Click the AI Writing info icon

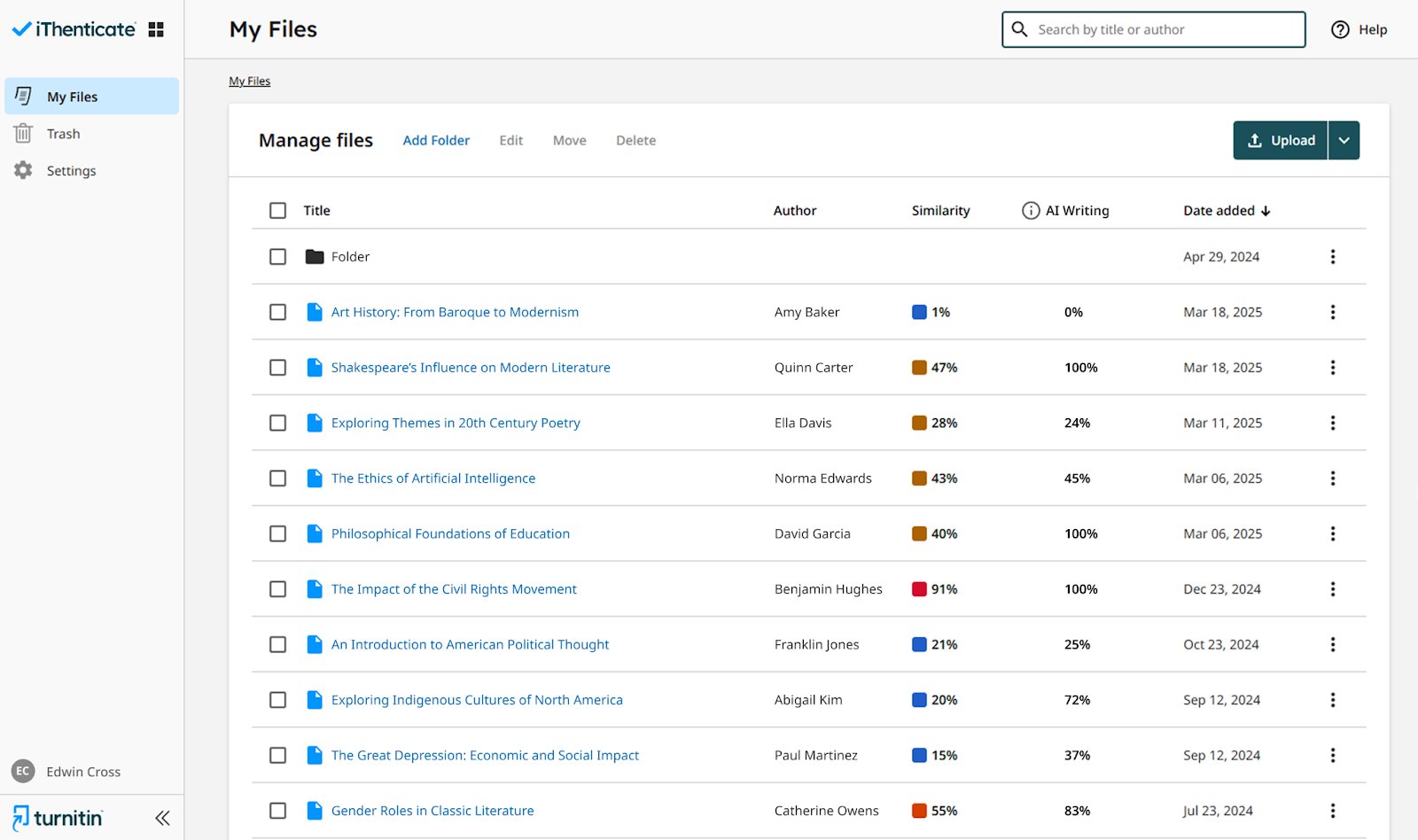pyautogui.click(x=1031, y=210)
